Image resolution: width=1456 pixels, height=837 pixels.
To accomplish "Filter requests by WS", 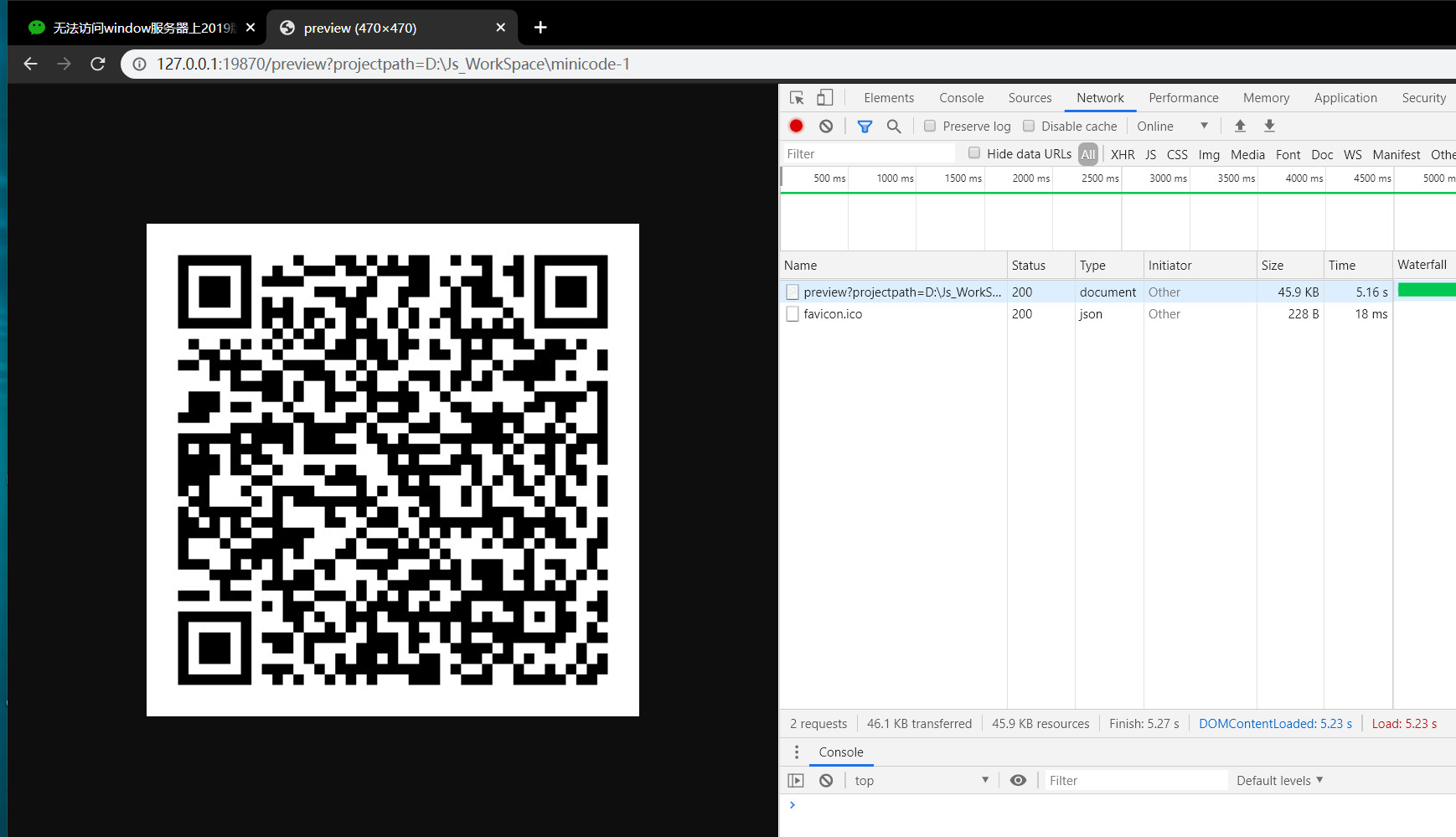I will 1352,154.
